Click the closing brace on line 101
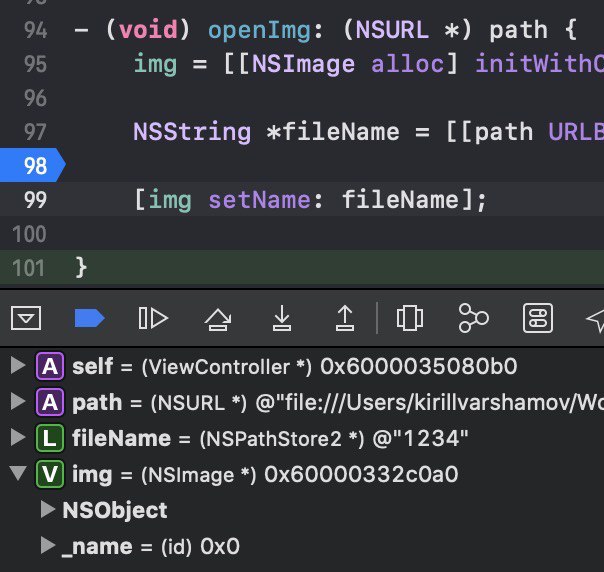 (x=81, y=267)
